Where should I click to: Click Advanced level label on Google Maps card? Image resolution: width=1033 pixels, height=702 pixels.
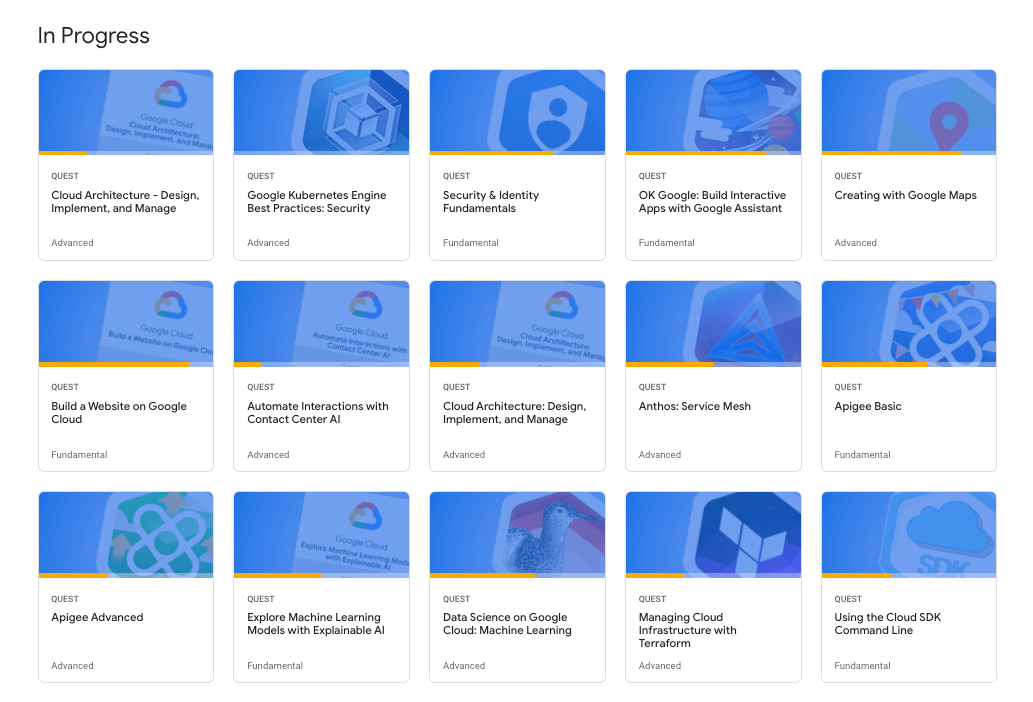855,243
